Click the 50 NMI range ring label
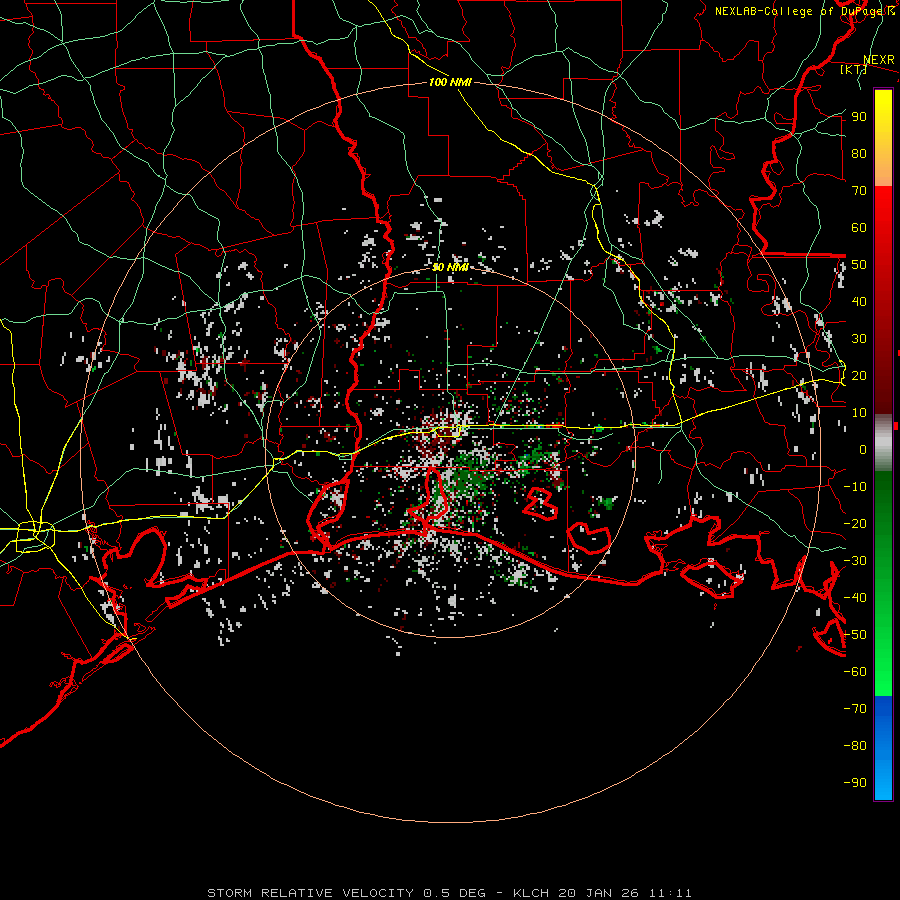Image resolution: width=900 pixels, height=900 pixels. 450,267
